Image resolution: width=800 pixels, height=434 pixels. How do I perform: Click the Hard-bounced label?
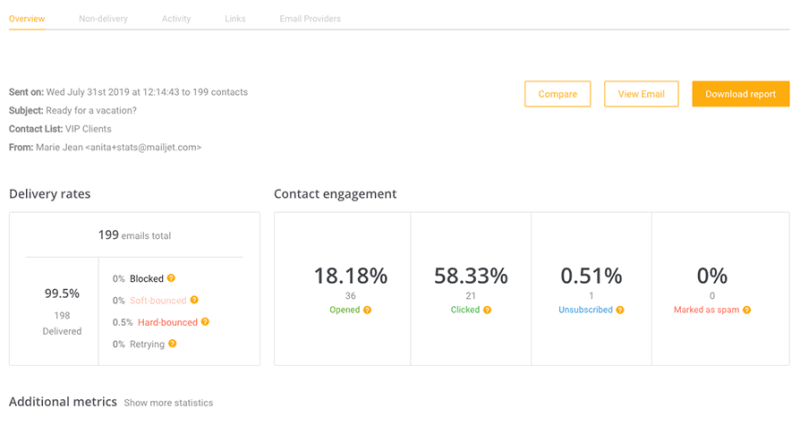165,322
